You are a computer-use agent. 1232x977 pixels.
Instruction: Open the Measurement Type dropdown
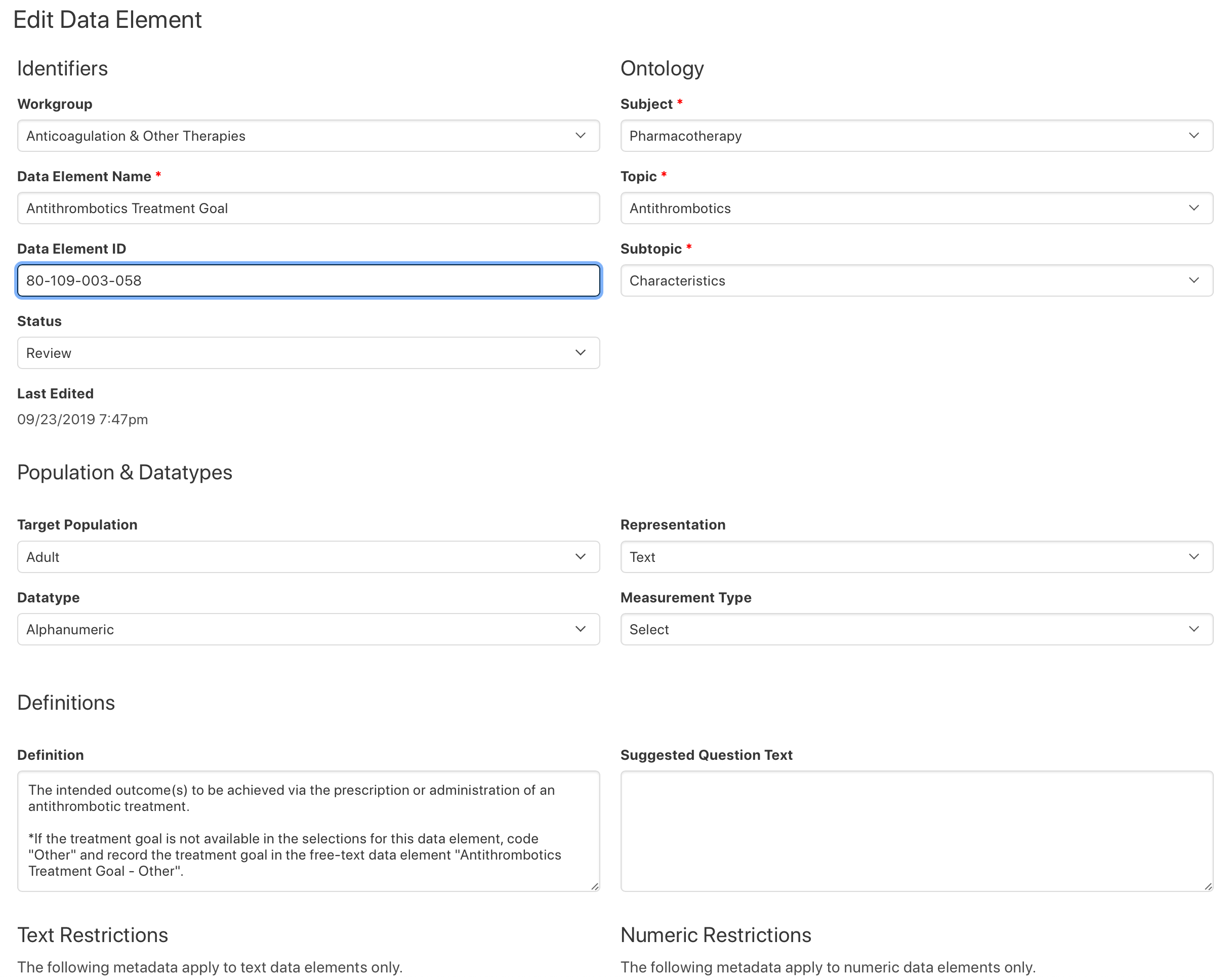pos(916,629)
